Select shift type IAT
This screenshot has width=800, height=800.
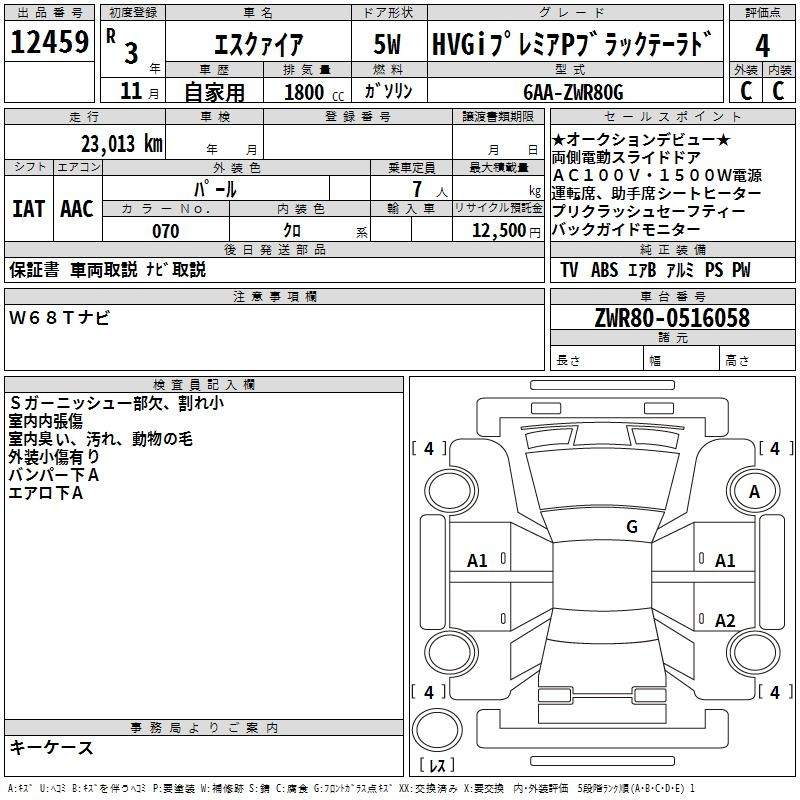tap(29, 209)
